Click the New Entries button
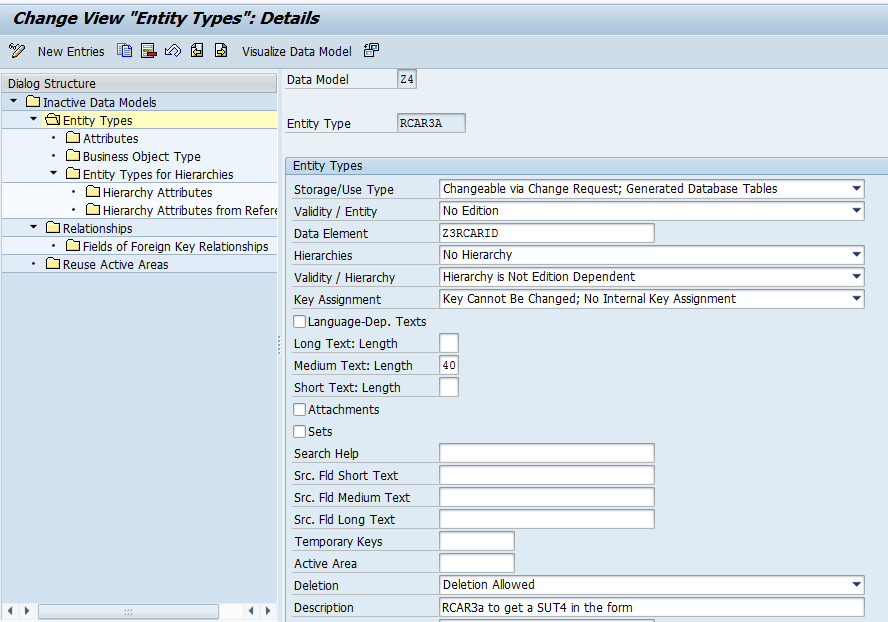Image resolution: width=888 pixels, height=622 pixels. 71,52
